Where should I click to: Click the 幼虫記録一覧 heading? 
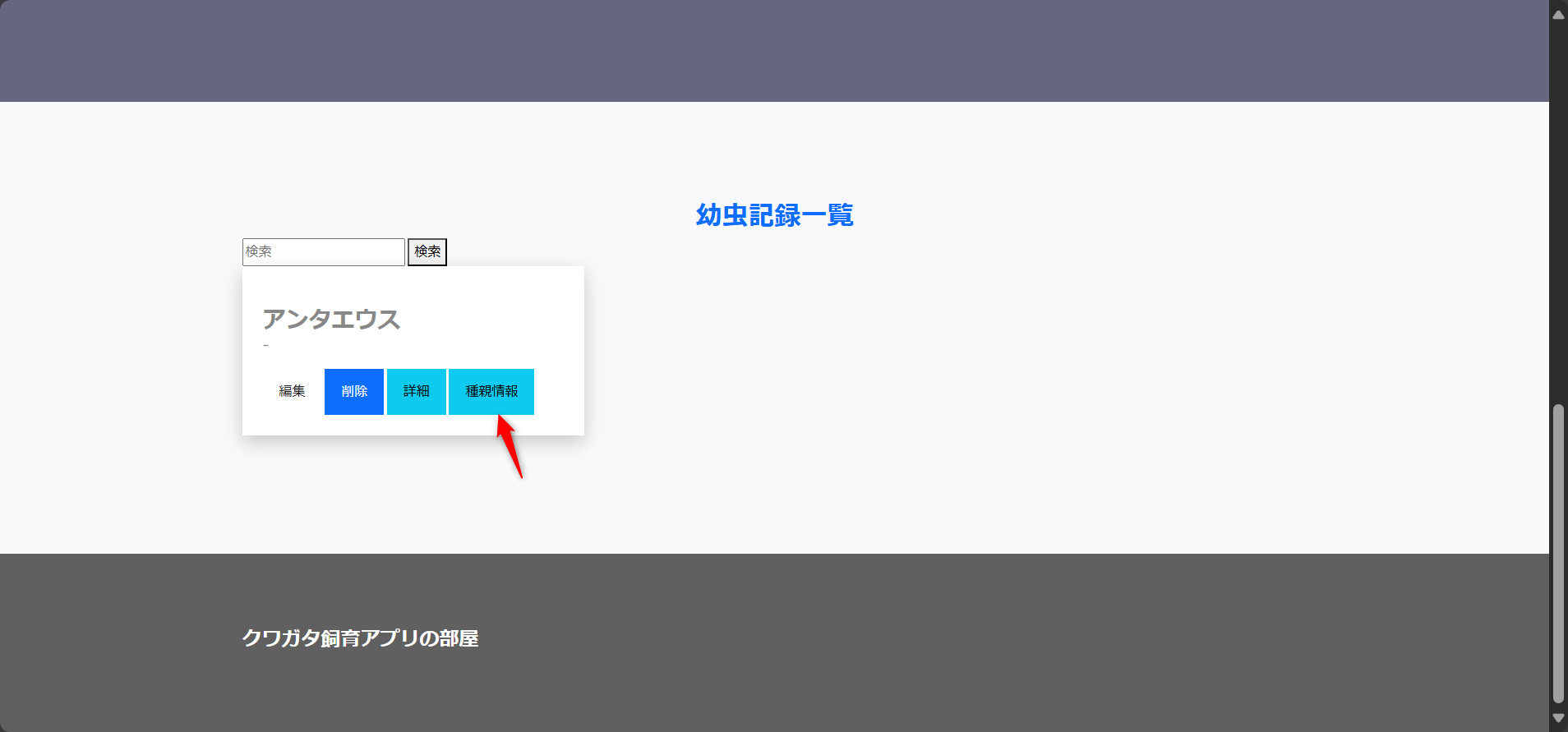774,215
